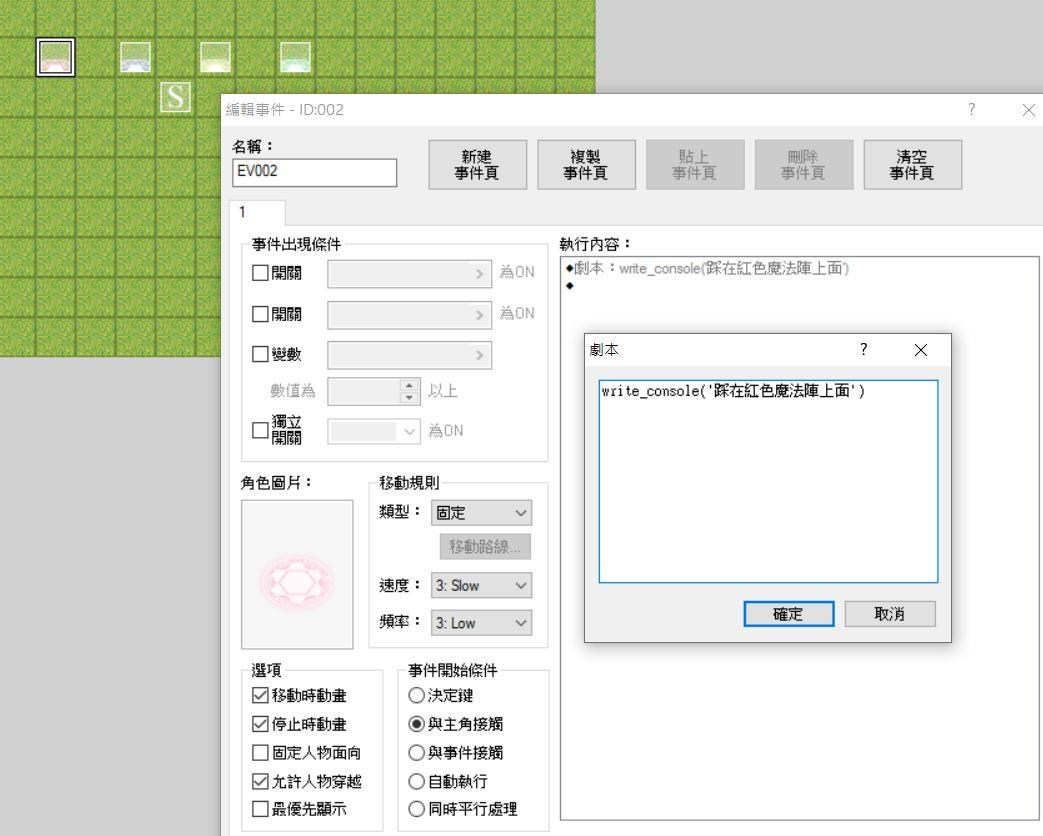Click the help question mark in 劇本 dialog
This screenshot has width=1043, height=836.
tap(863, 350)
